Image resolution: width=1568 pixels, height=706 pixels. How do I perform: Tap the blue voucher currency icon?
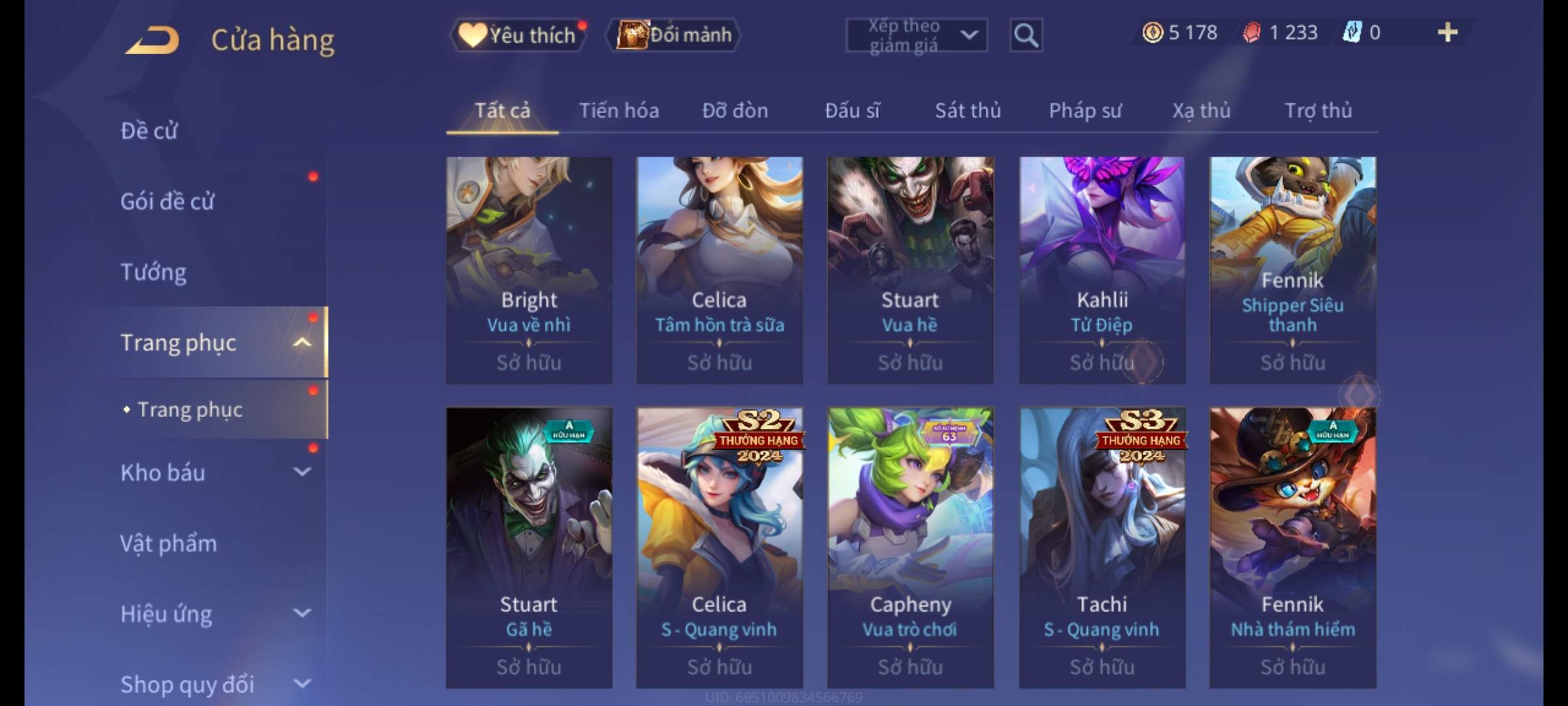point(1352,32)
